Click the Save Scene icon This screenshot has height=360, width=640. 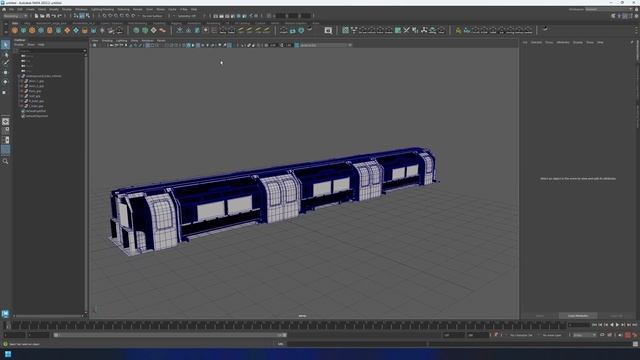pos(48,16)
